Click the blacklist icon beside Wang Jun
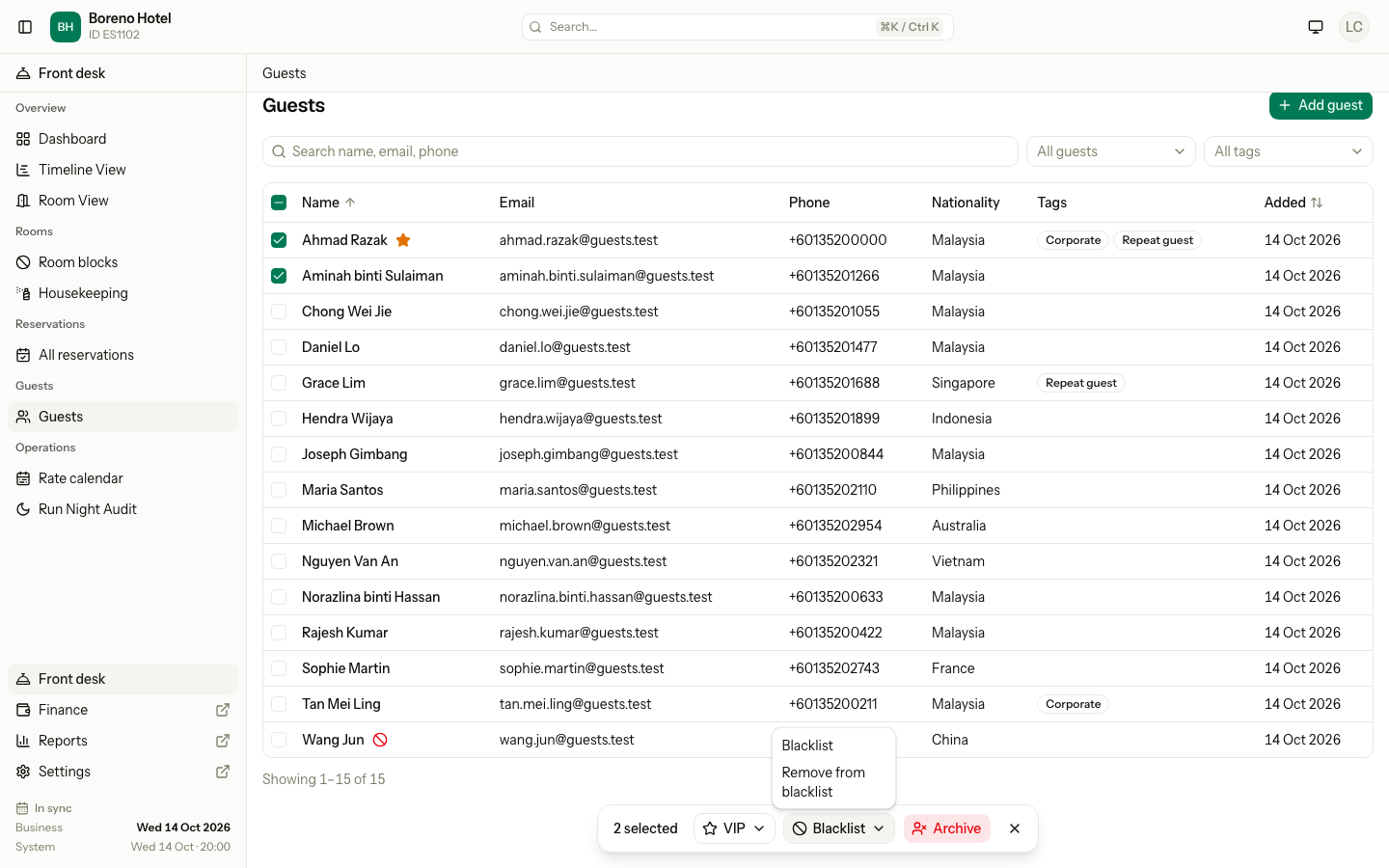 [x=380, y=740]
